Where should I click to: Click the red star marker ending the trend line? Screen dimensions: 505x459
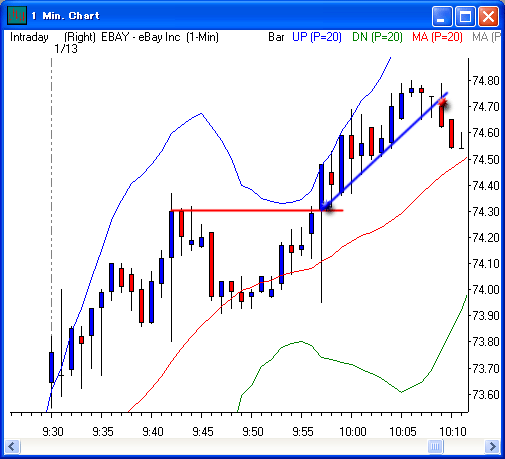click(x=443, y=102)
